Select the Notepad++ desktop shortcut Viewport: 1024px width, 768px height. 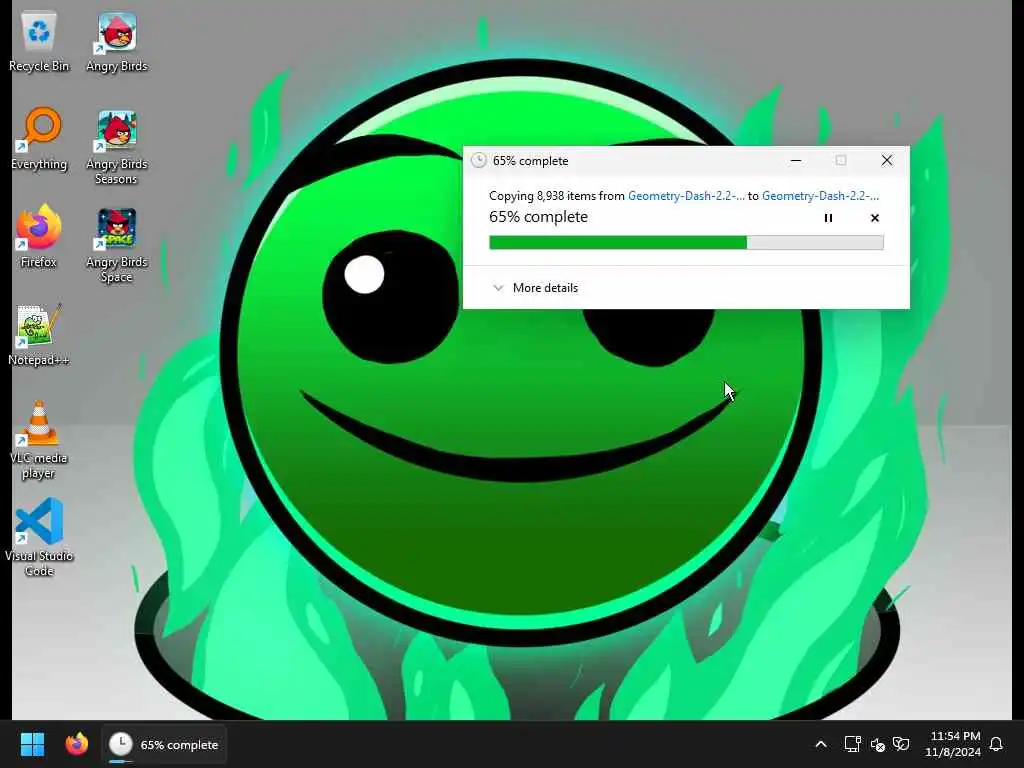(39, 334)
